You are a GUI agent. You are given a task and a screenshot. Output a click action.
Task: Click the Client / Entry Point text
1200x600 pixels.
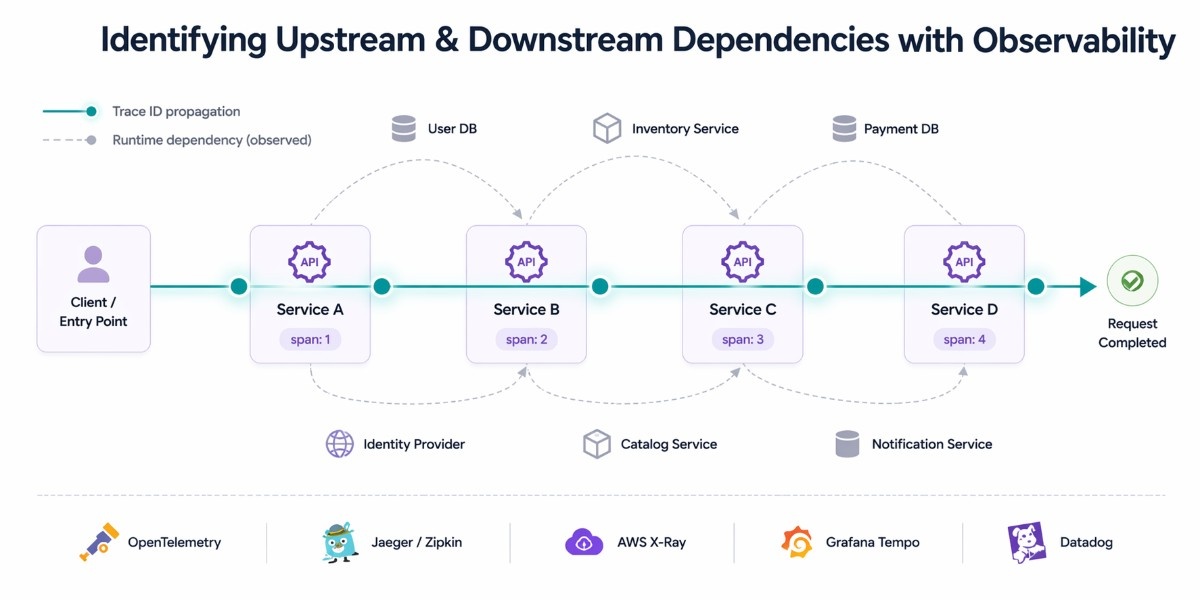click(x=93, y=312)
